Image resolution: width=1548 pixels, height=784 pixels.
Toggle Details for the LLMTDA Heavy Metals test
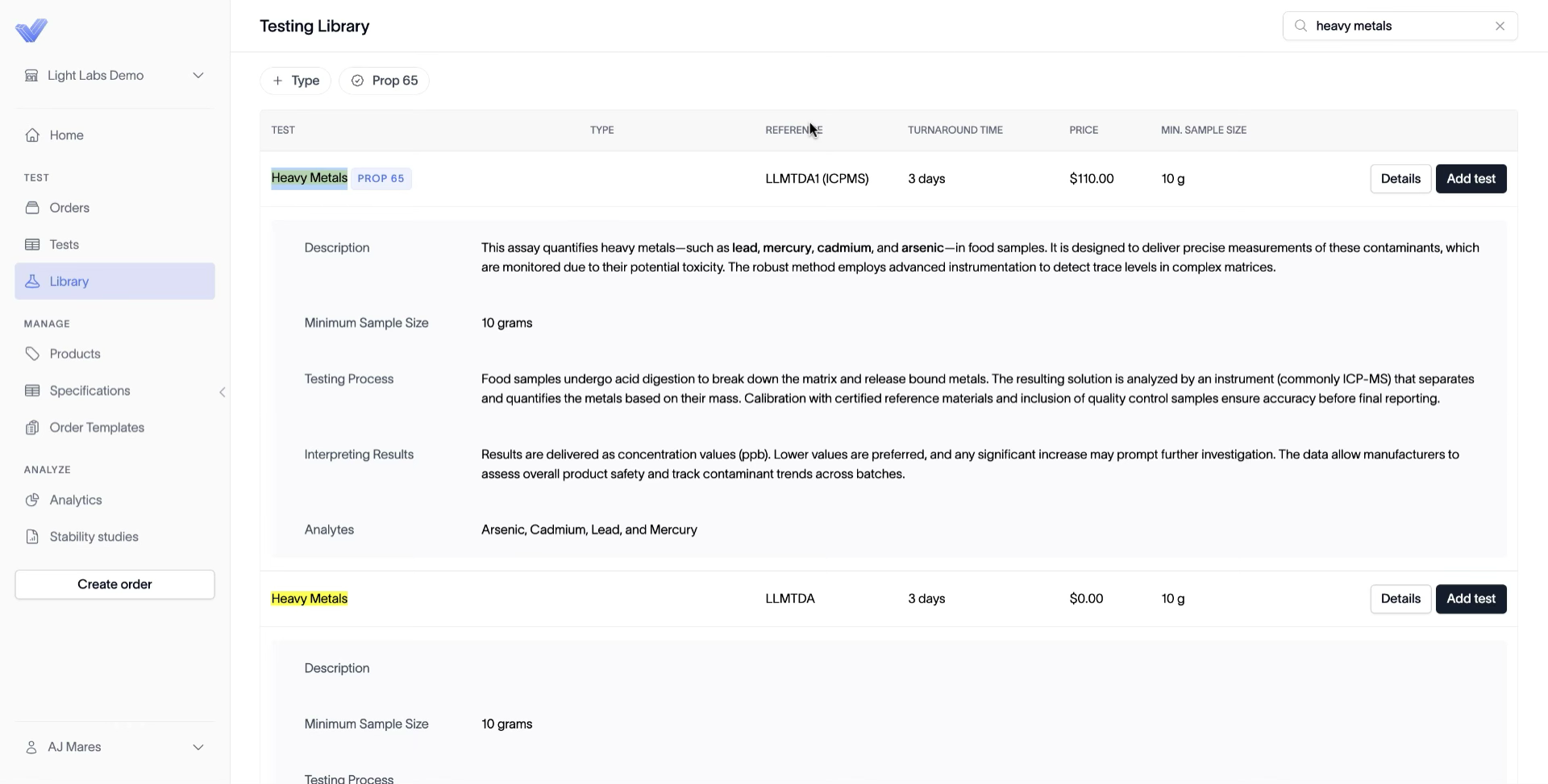click(1400, 599)
